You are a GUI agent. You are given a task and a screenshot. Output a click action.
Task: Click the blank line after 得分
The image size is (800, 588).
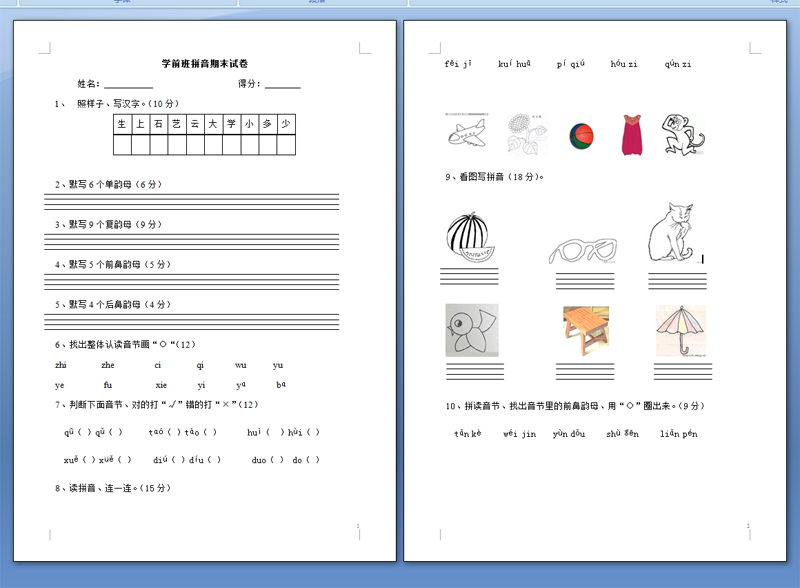[x=283, y=87]
